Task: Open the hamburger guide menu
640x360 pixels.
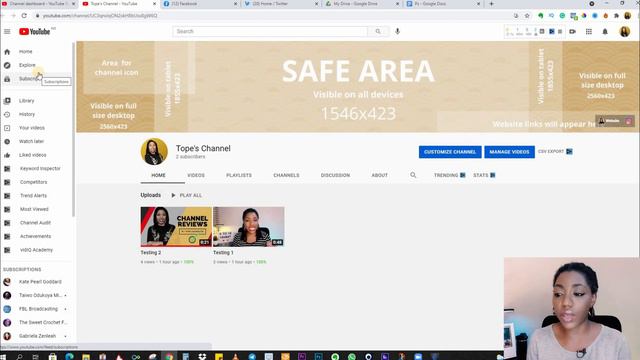Action: click(x=7, y=31)
